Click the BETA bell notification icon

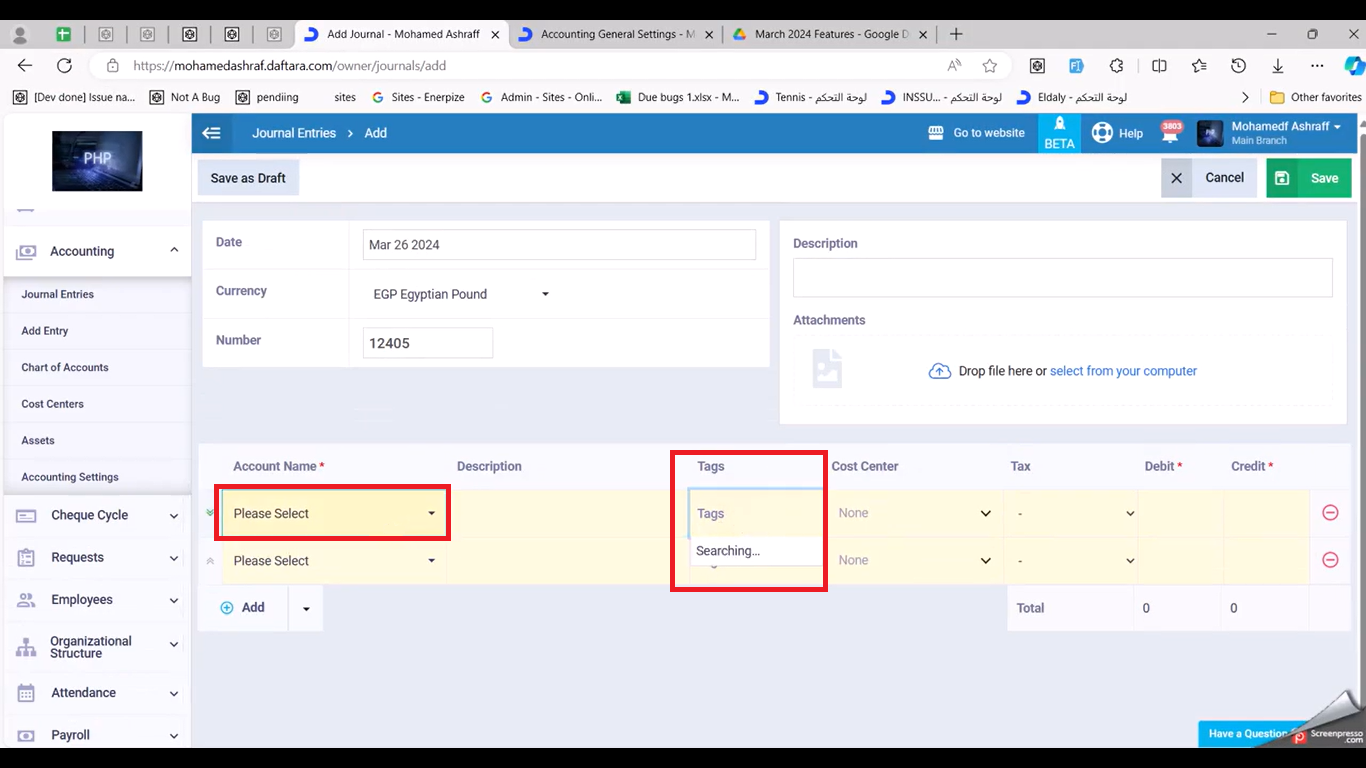(1059, 125)
